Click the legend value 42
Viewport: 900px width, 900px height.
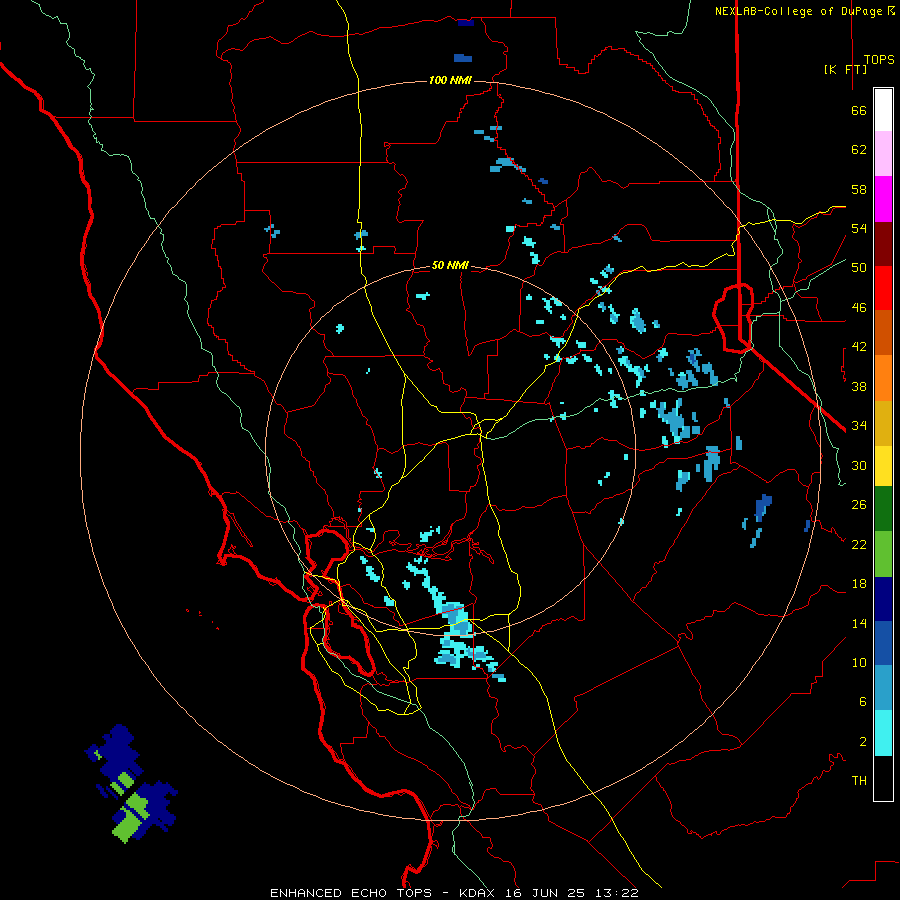(x=859, y=347)
